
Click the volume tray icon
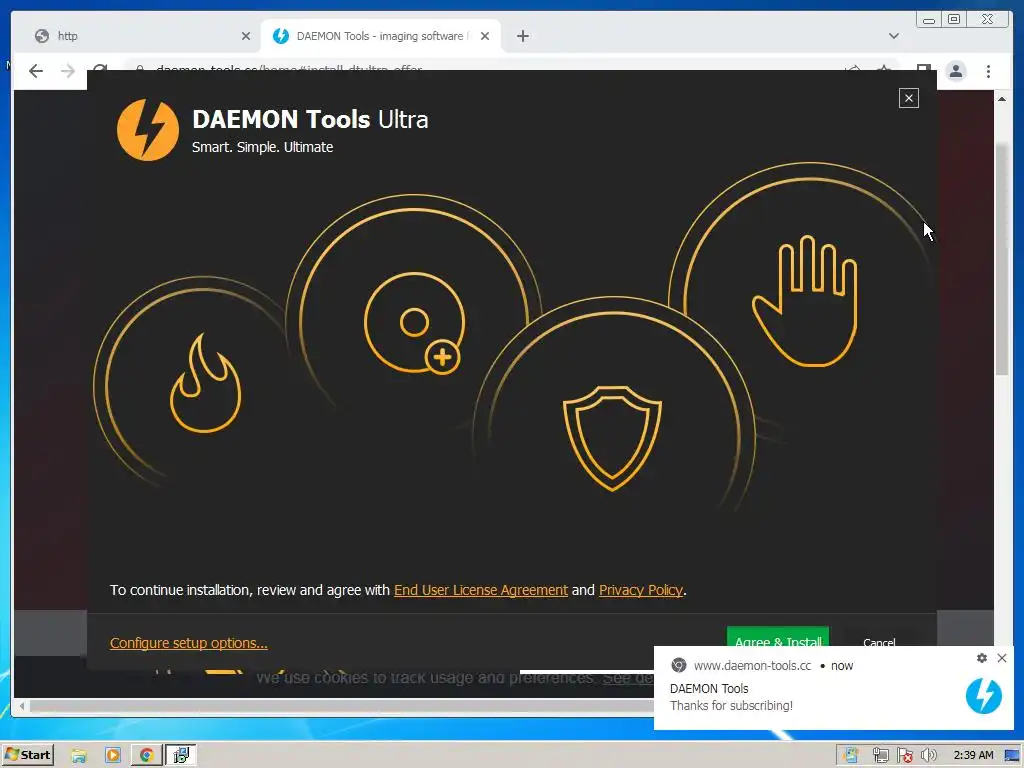click(928, 756)
